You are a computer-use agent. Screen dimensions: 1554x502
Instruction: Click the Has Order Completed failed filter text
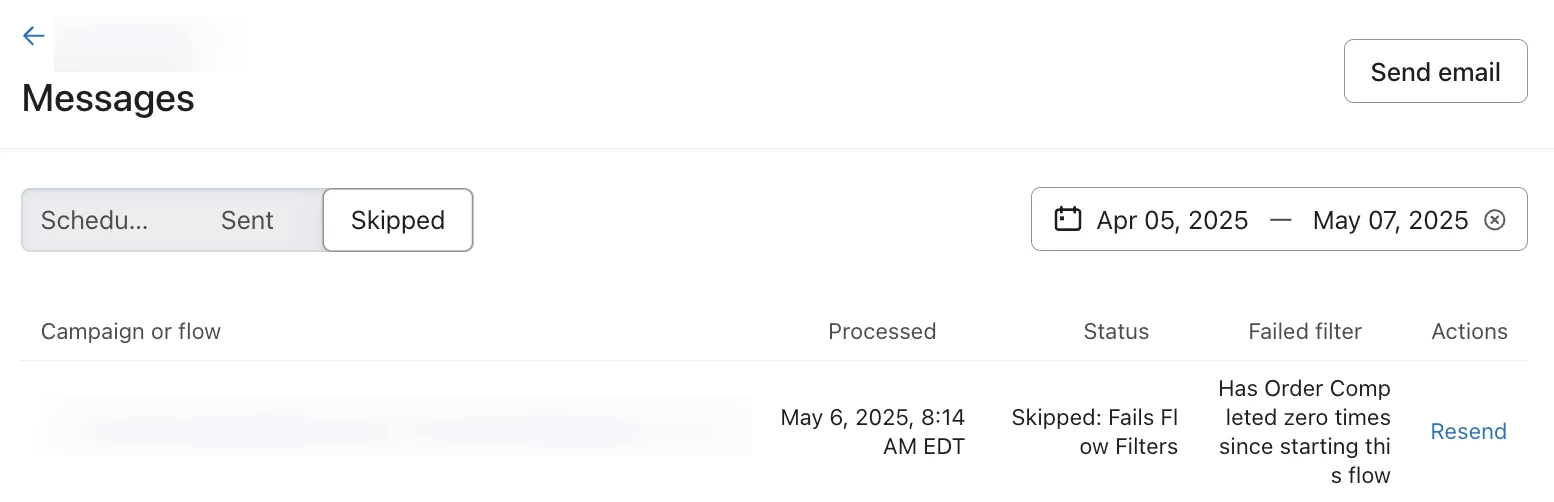pyautogui.click(x=1305, y=431)
